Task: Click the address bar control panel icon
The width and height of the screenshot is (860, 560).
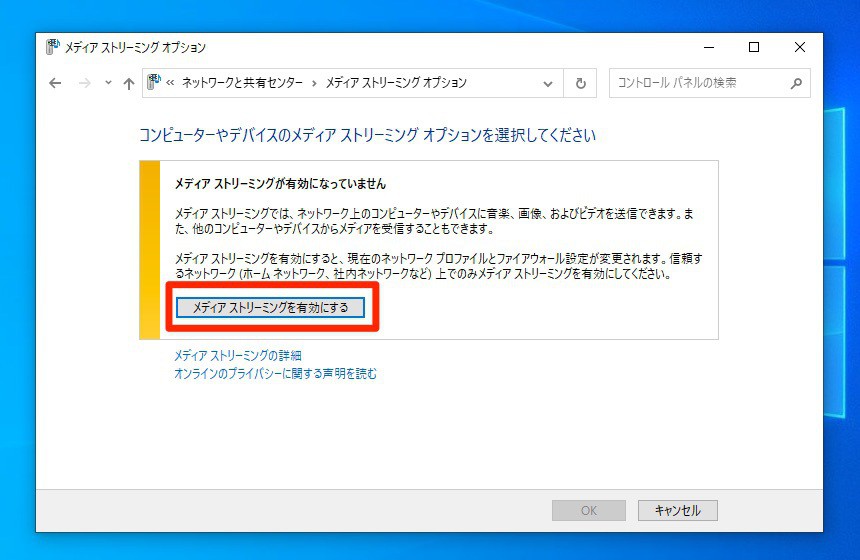Action: pos(154,82)
